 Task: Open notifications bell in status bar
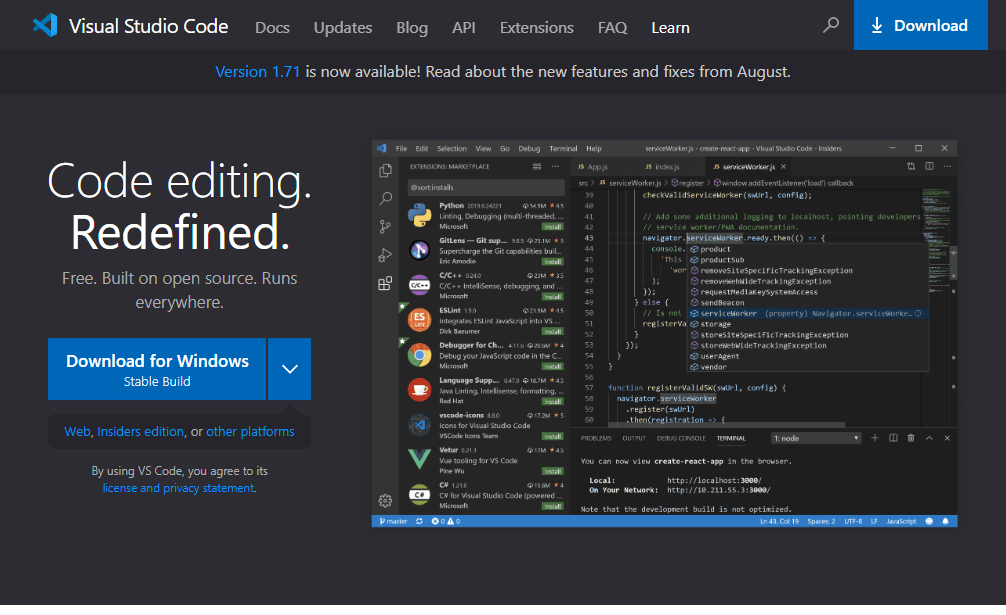946,521
